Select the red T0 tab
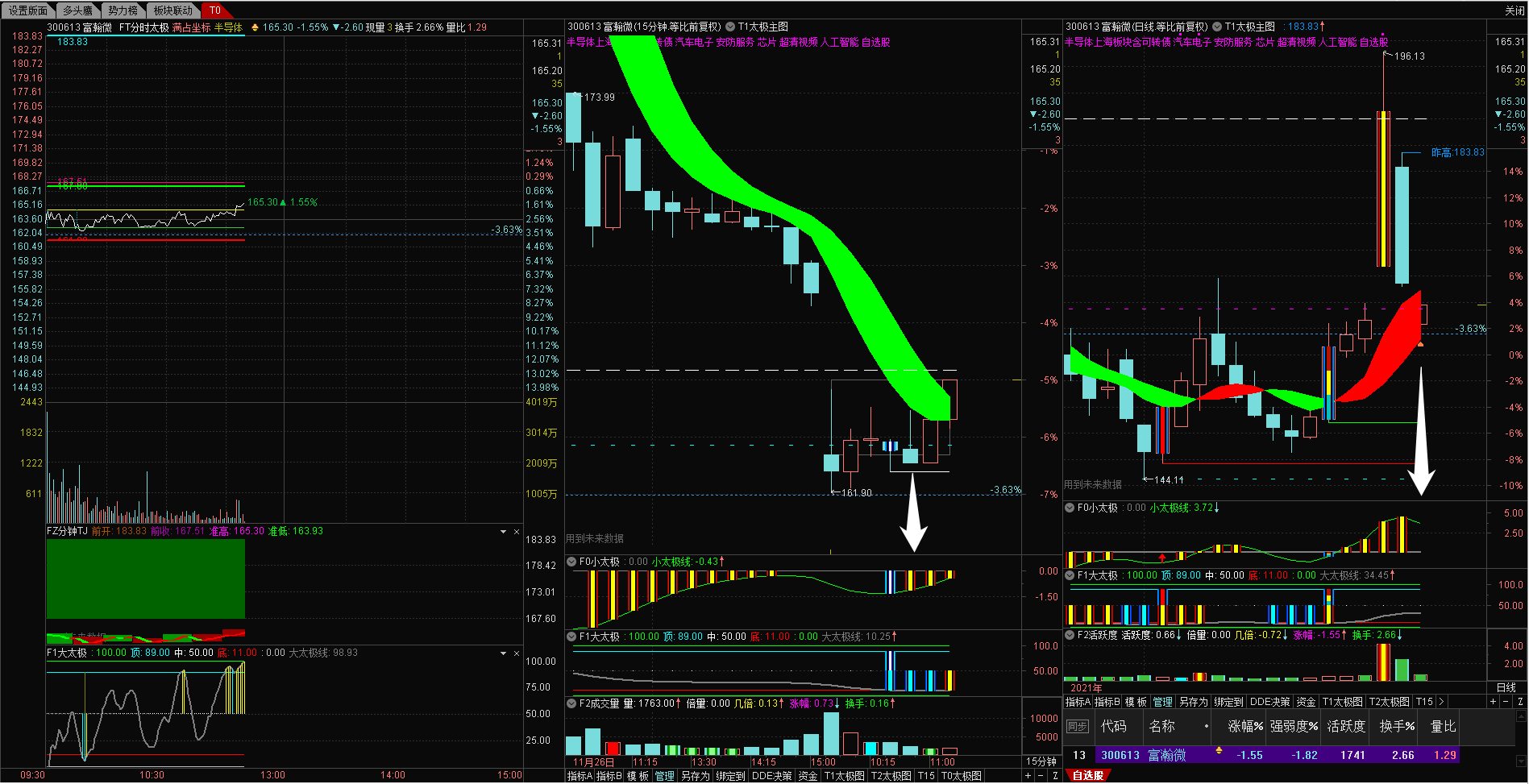 (x=215, y=10)
